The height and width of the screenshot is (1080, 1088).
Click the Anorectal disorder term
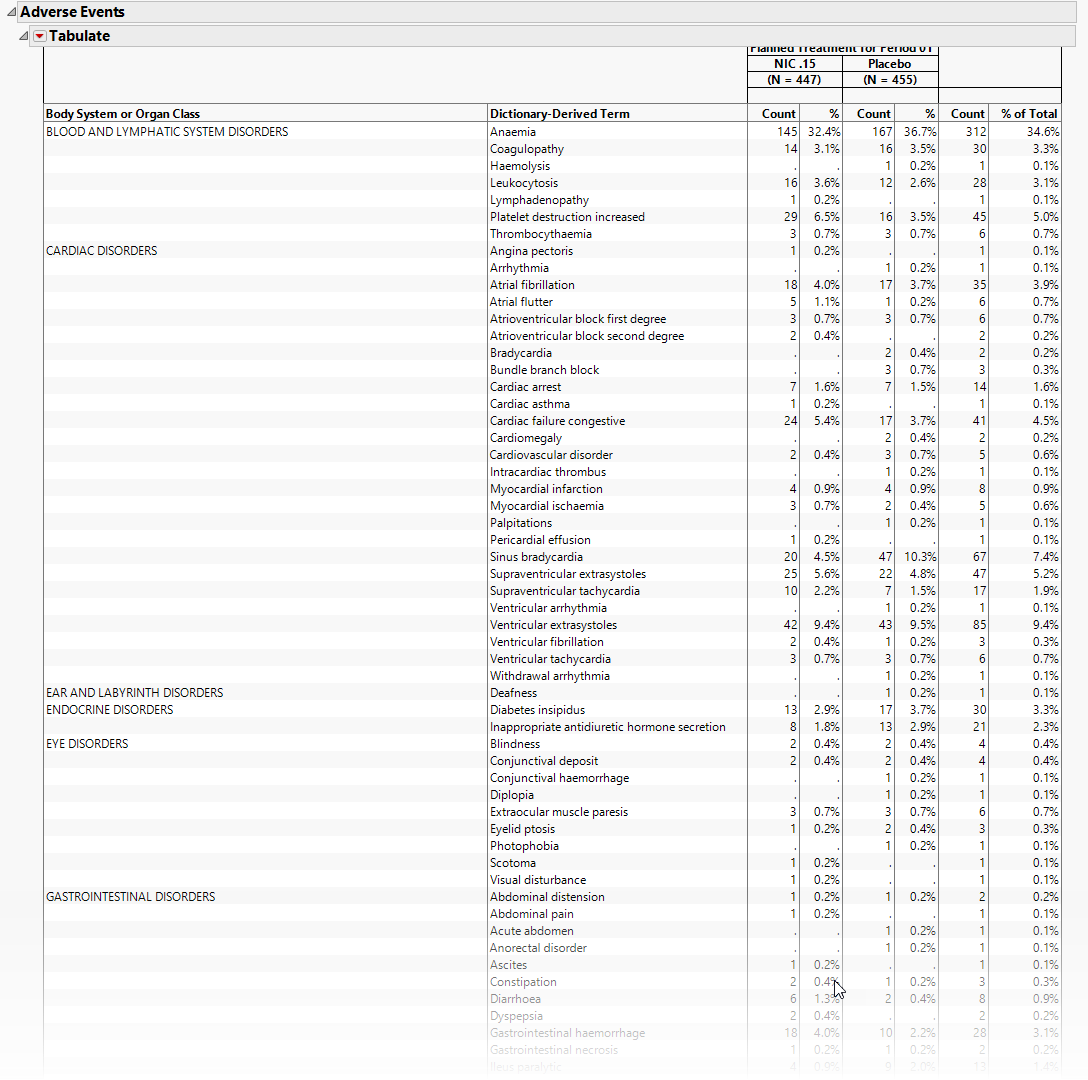[x=538, y=948]
